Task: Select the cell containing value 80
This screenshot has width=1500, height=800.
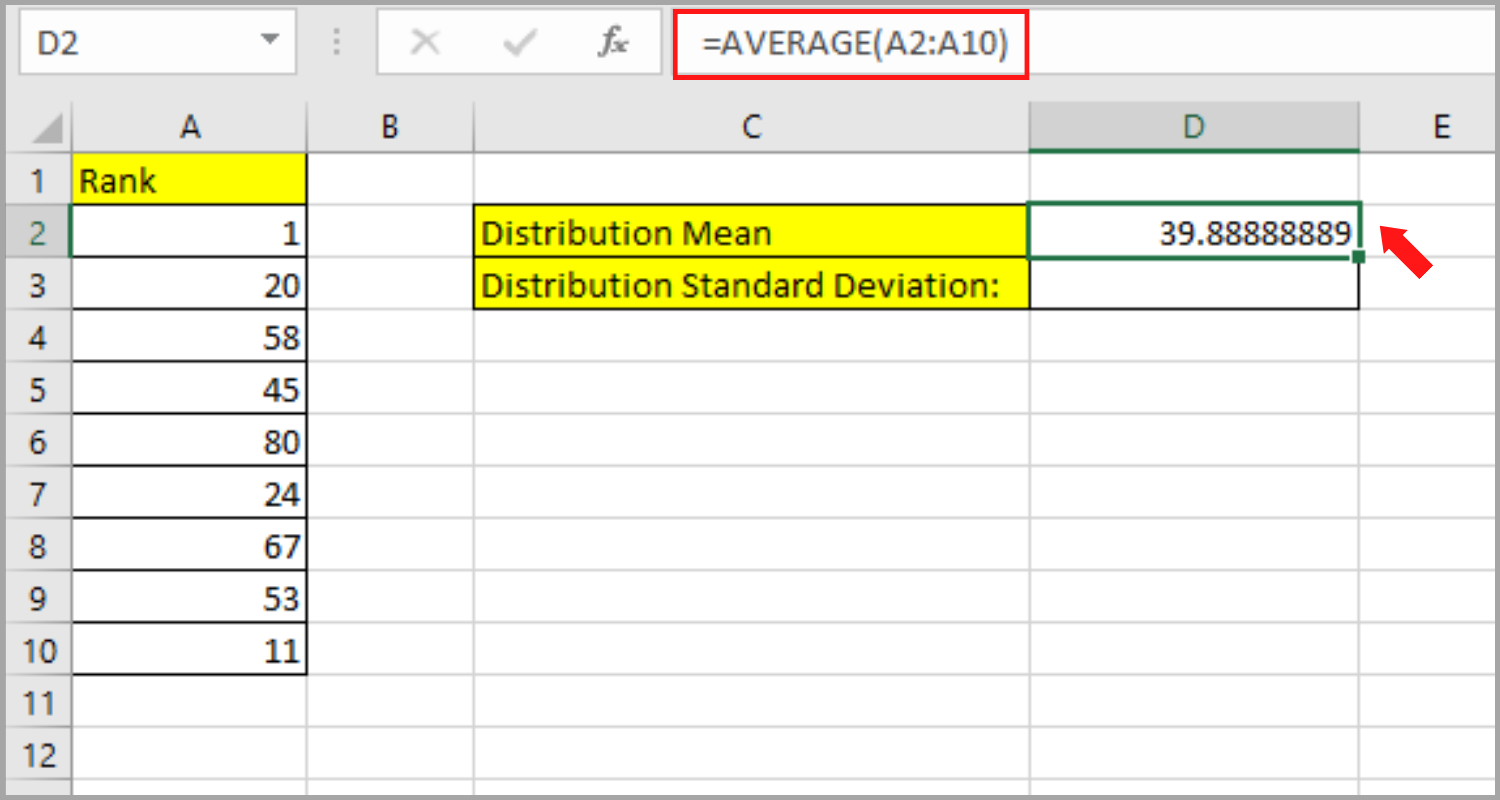Action: 188,441
